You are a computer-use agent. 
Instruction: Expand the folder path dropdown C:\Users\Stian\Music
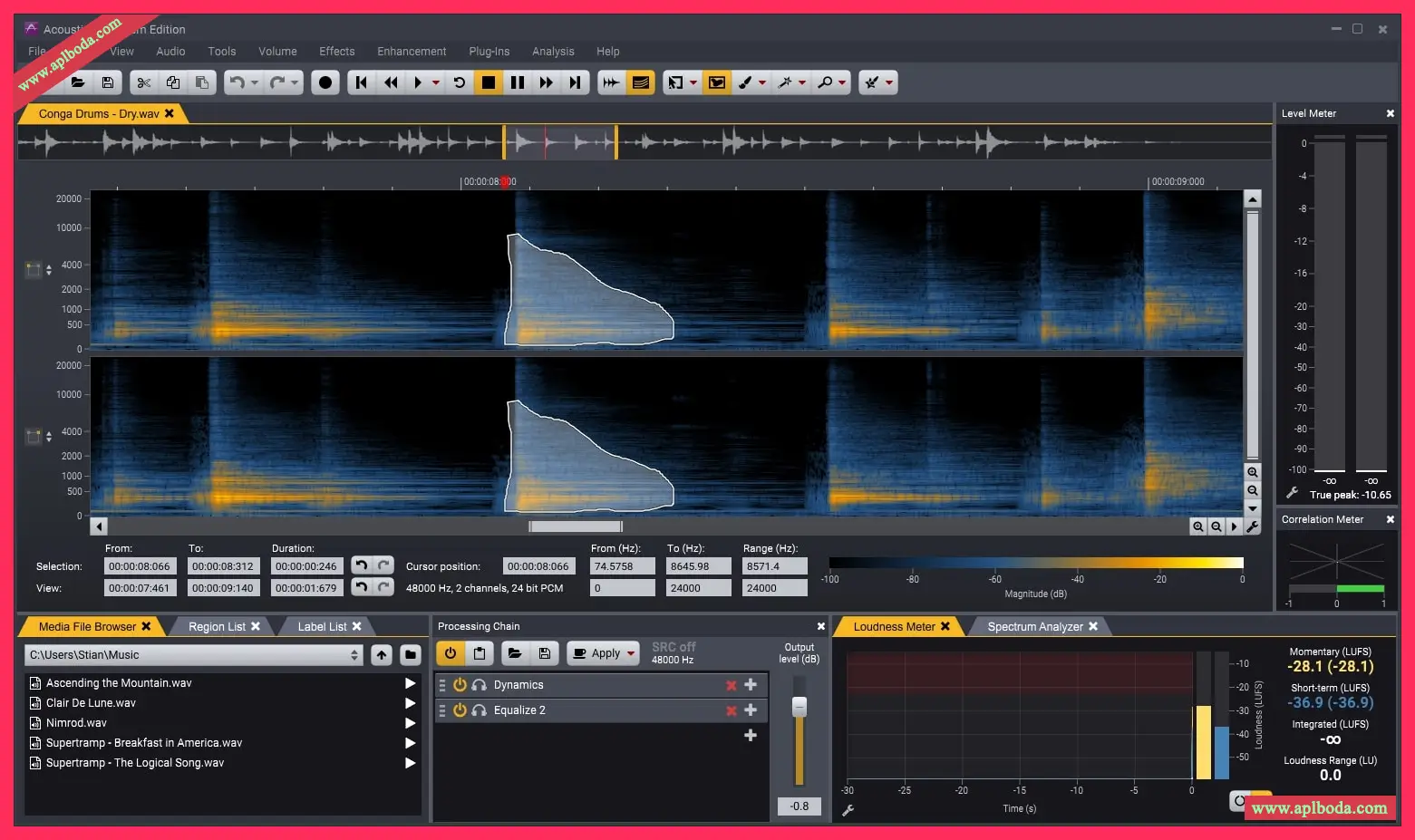click(x=354, y=655)
